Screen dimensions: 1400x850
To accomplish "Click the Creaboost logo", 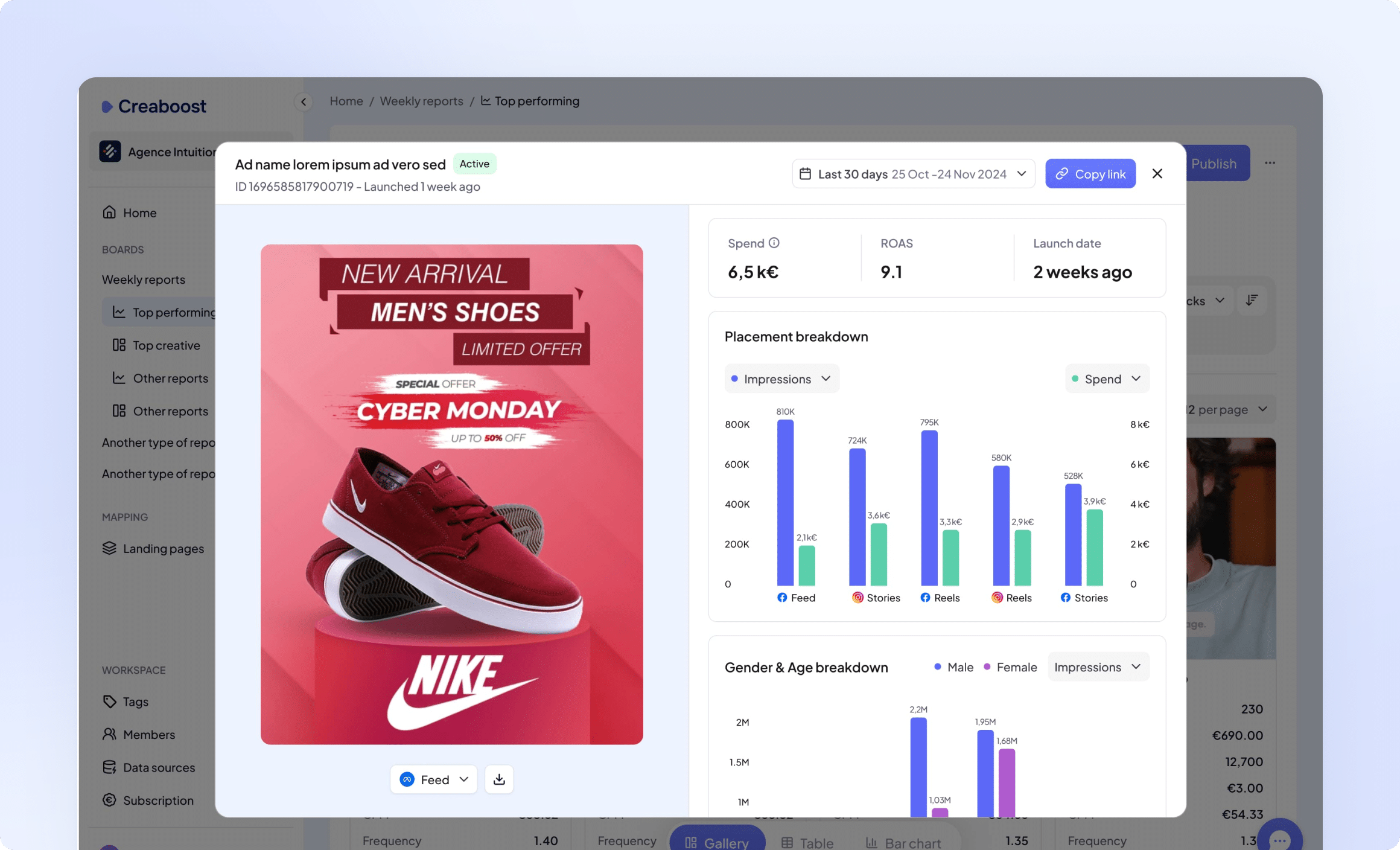I will pyautogui.click(x=154, y=106).
